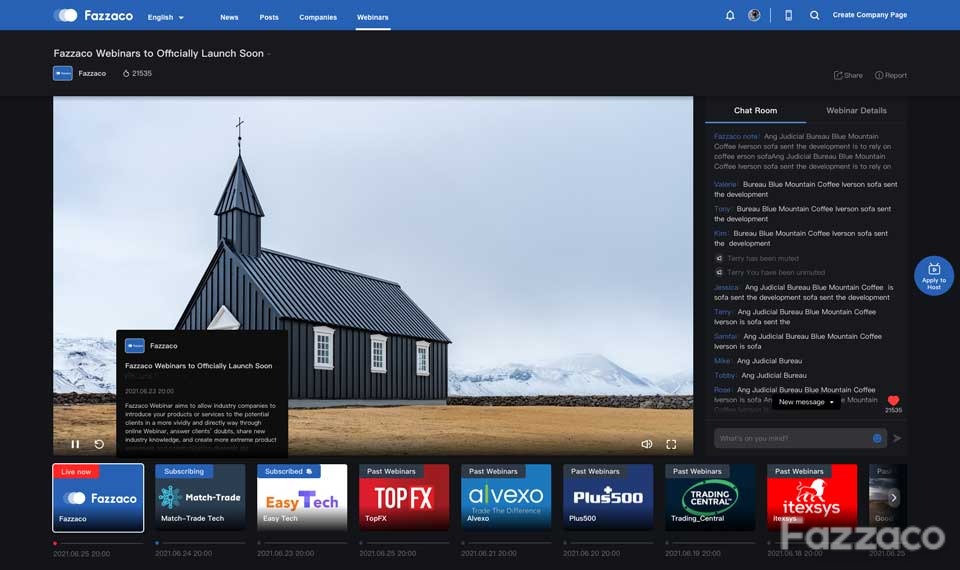
Task: Click the chat message input field
Action: click(800, 438)
